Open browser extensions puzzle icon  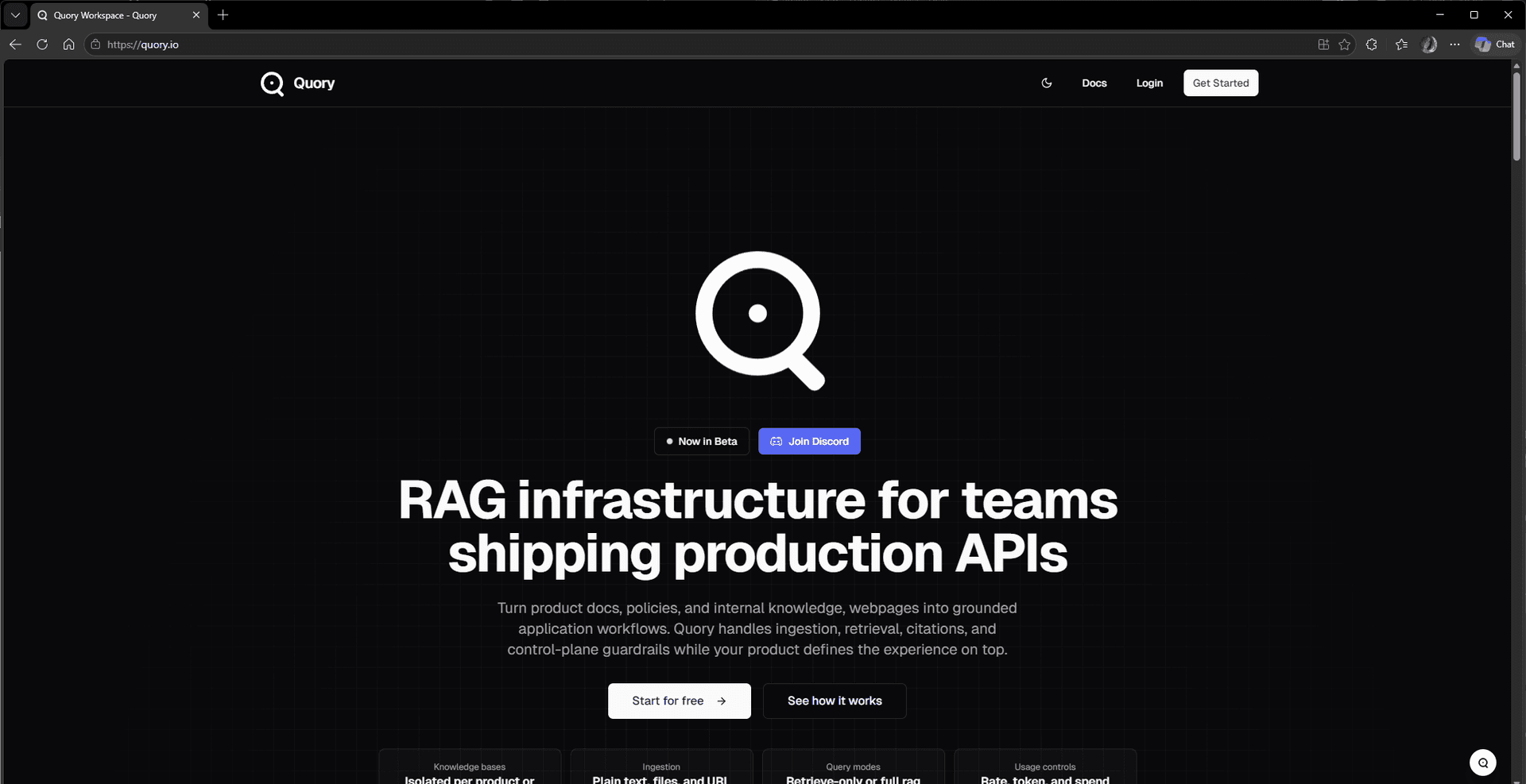[x=1372, y=44]
